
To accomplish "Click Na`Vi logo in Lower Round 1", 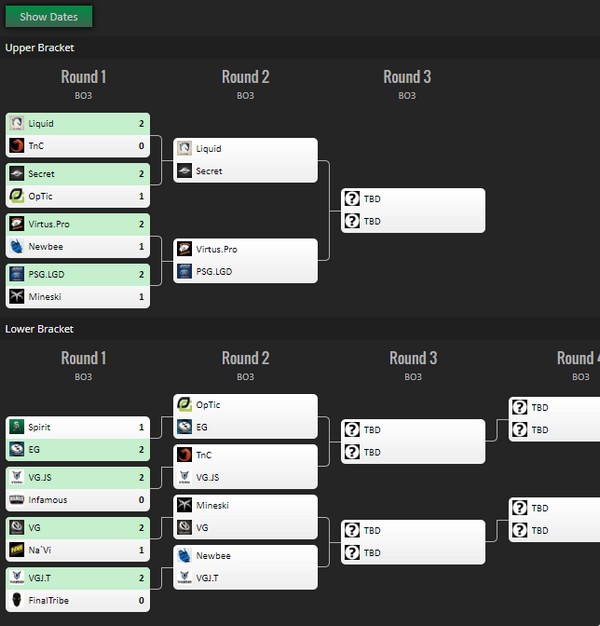I will pos(17,550).
